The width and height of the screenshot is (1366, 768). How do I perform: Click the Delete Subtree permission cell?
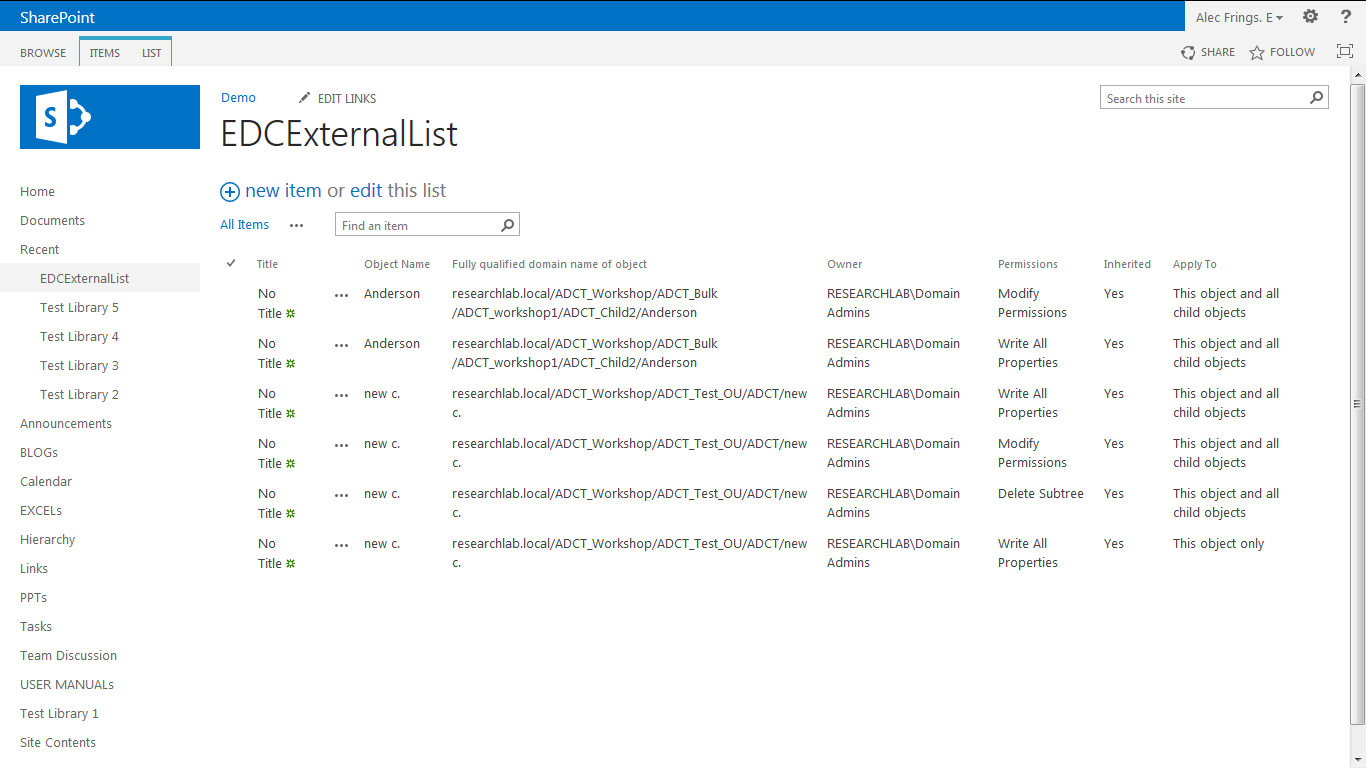(x=1041, y=493)
